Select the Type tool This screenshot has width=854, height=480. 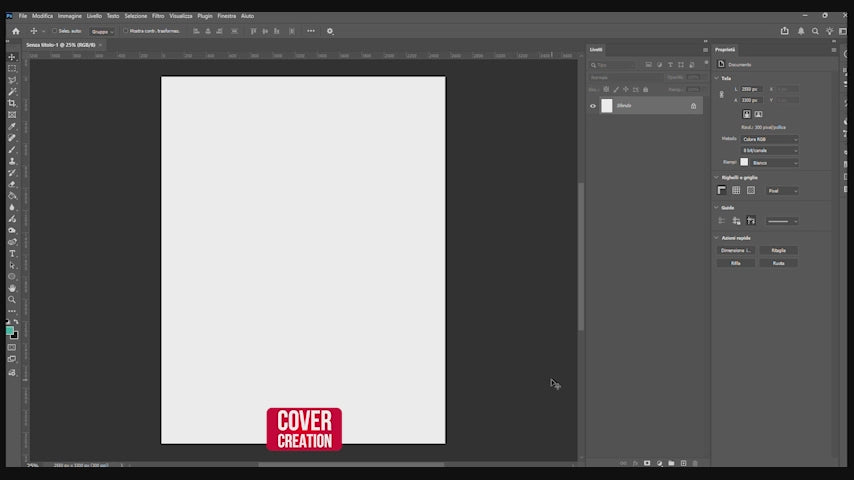[12, 253]
